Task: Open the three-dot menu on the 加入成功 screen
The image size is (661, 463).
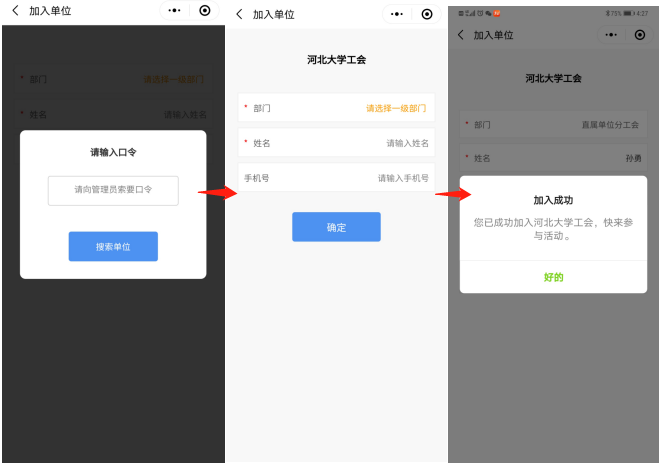Action: coord(611,34)
